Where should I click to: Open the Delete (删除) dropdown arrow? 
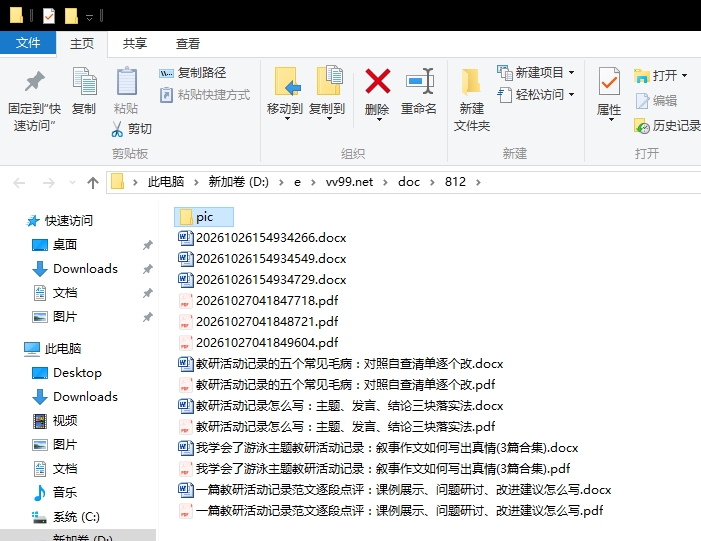pyautogui.click(x=379, y=119)
